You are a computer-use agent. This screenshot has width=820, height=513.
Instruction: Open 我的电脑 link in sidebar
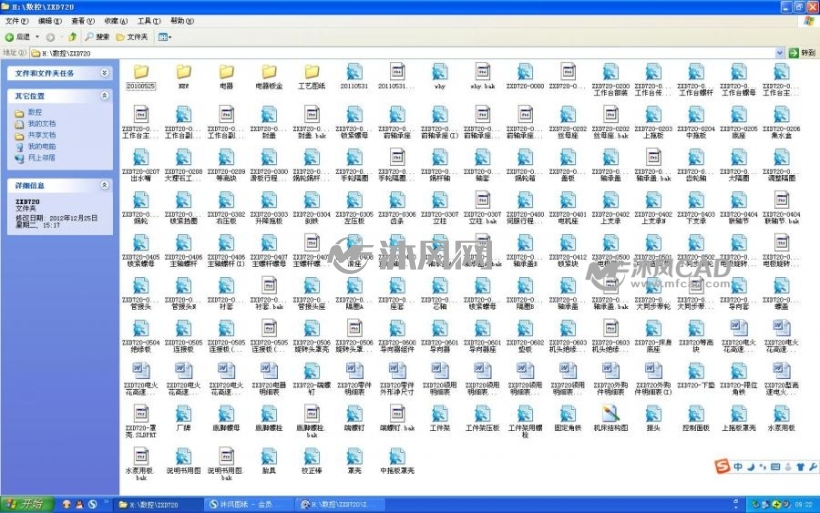point(41,146)
